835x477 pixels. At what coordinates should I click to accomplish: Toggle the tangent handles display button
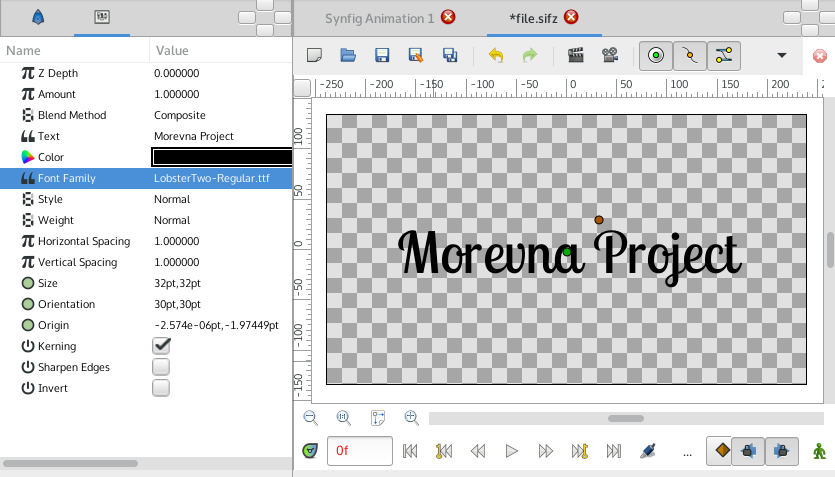[724, 55]
